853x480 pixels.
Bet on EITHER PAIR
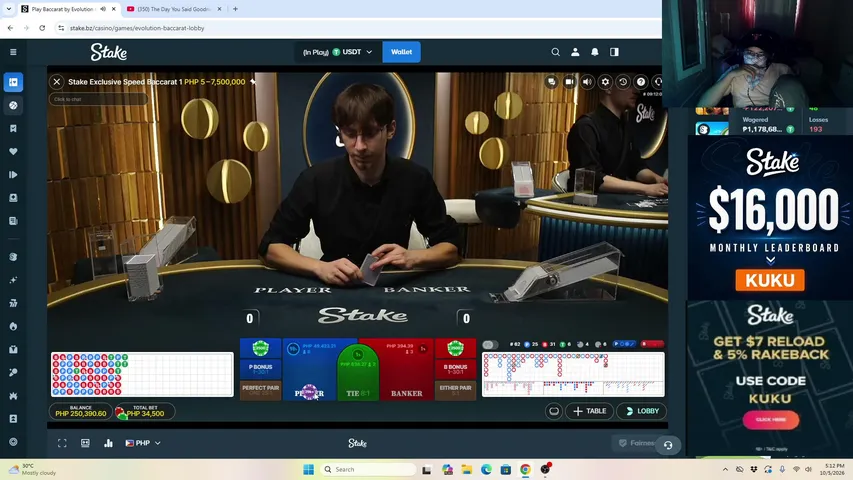[x=455, y=390]
